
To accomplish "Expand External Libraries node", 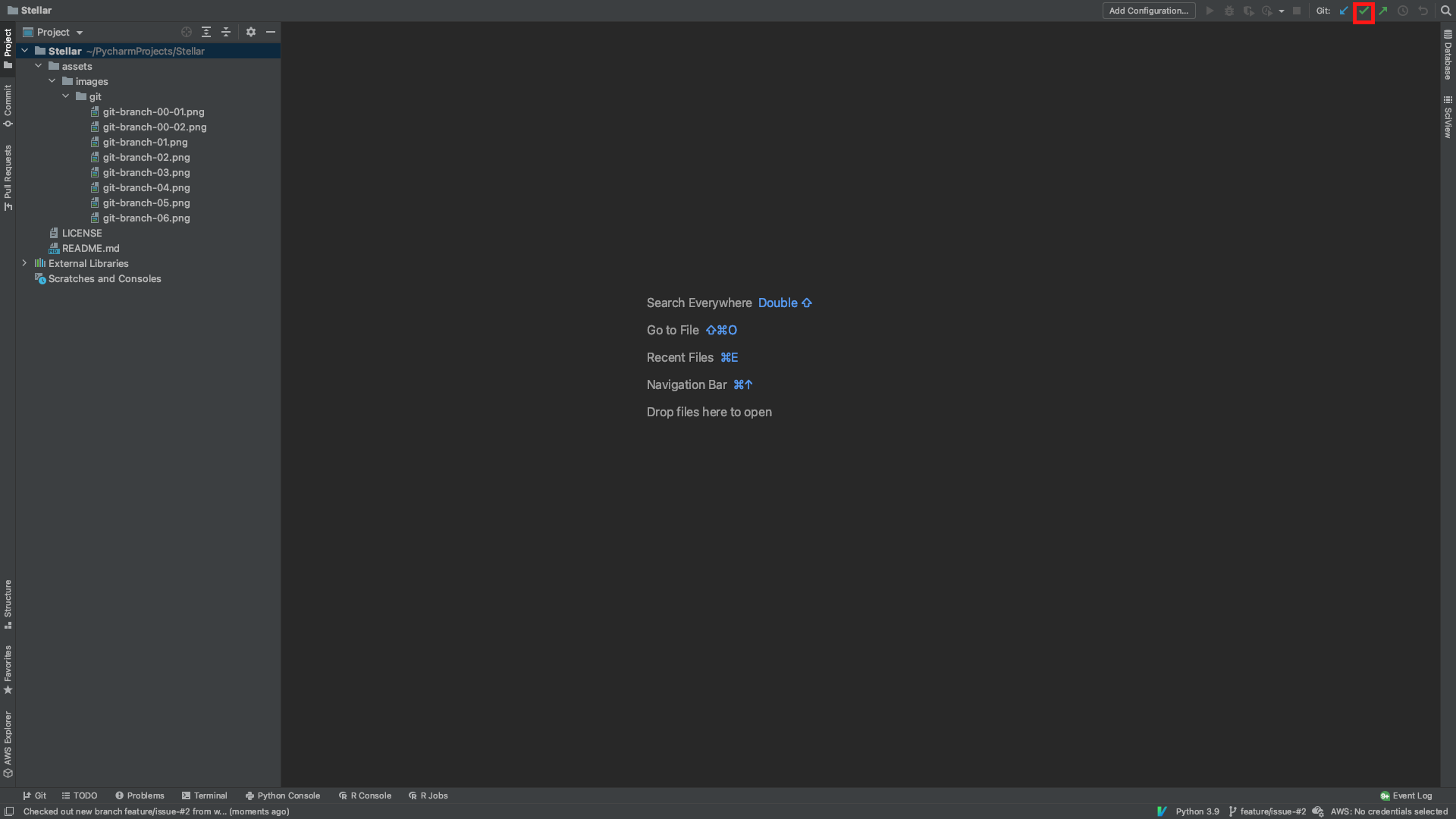I will click(x=25, y=263).
